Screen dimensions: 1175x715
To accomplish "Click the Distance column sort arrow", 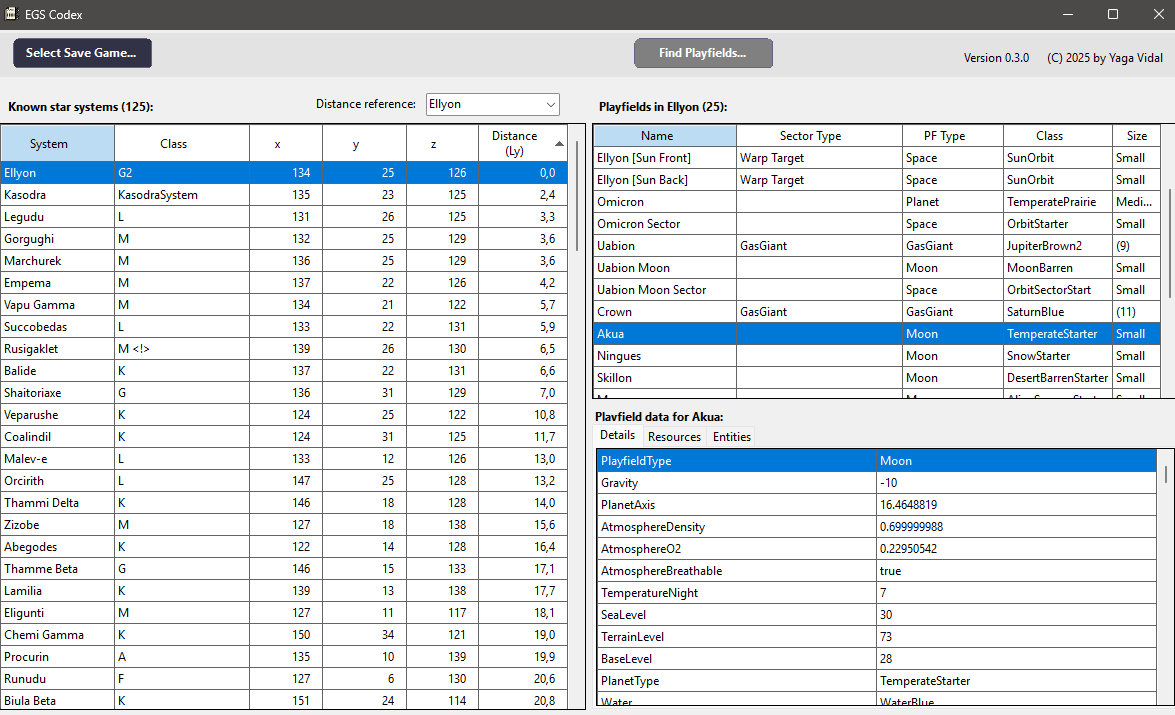I will [x=558, y=144].
